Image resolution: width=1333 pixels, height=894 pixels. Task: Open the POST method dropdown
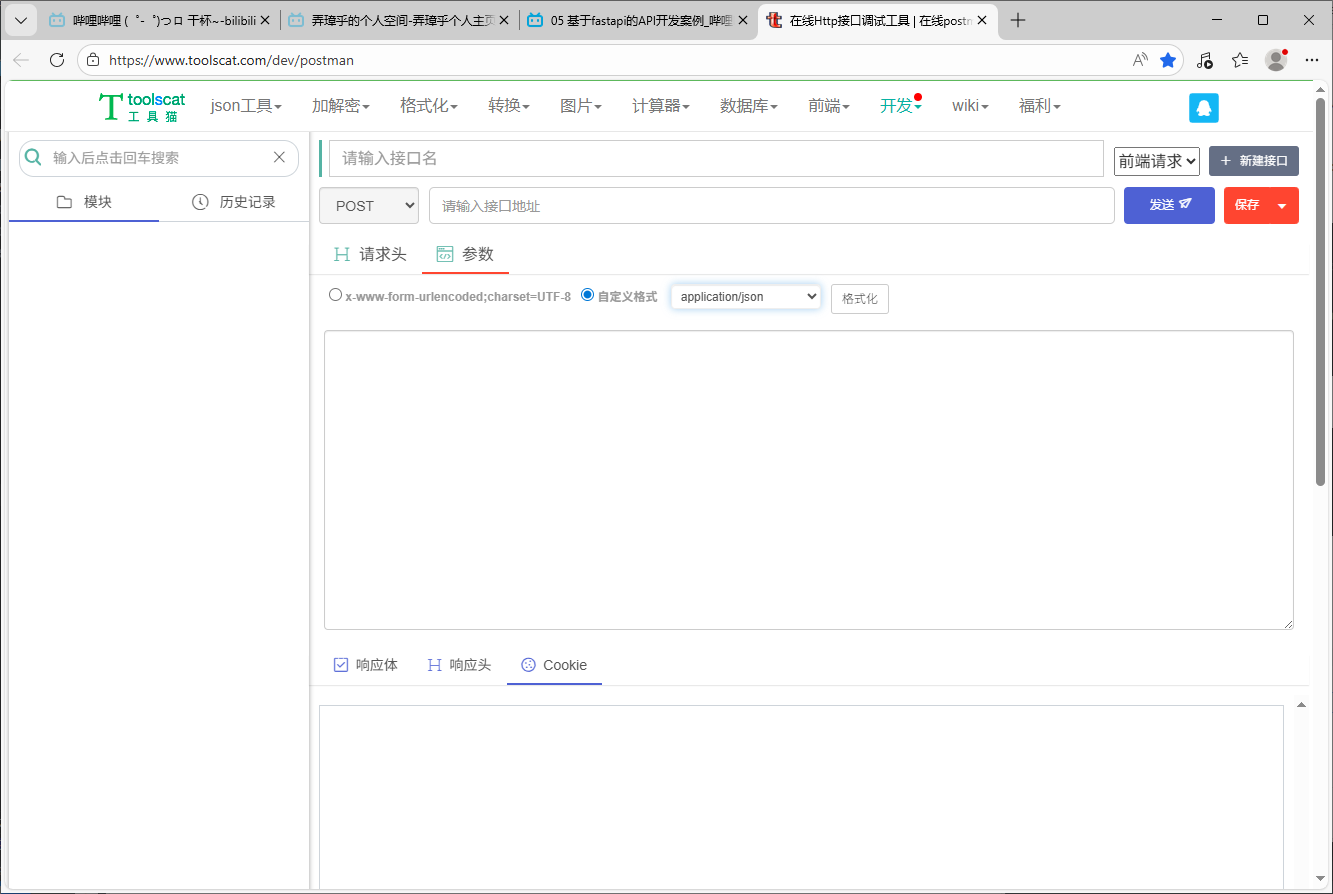click(x=369, y=206)
